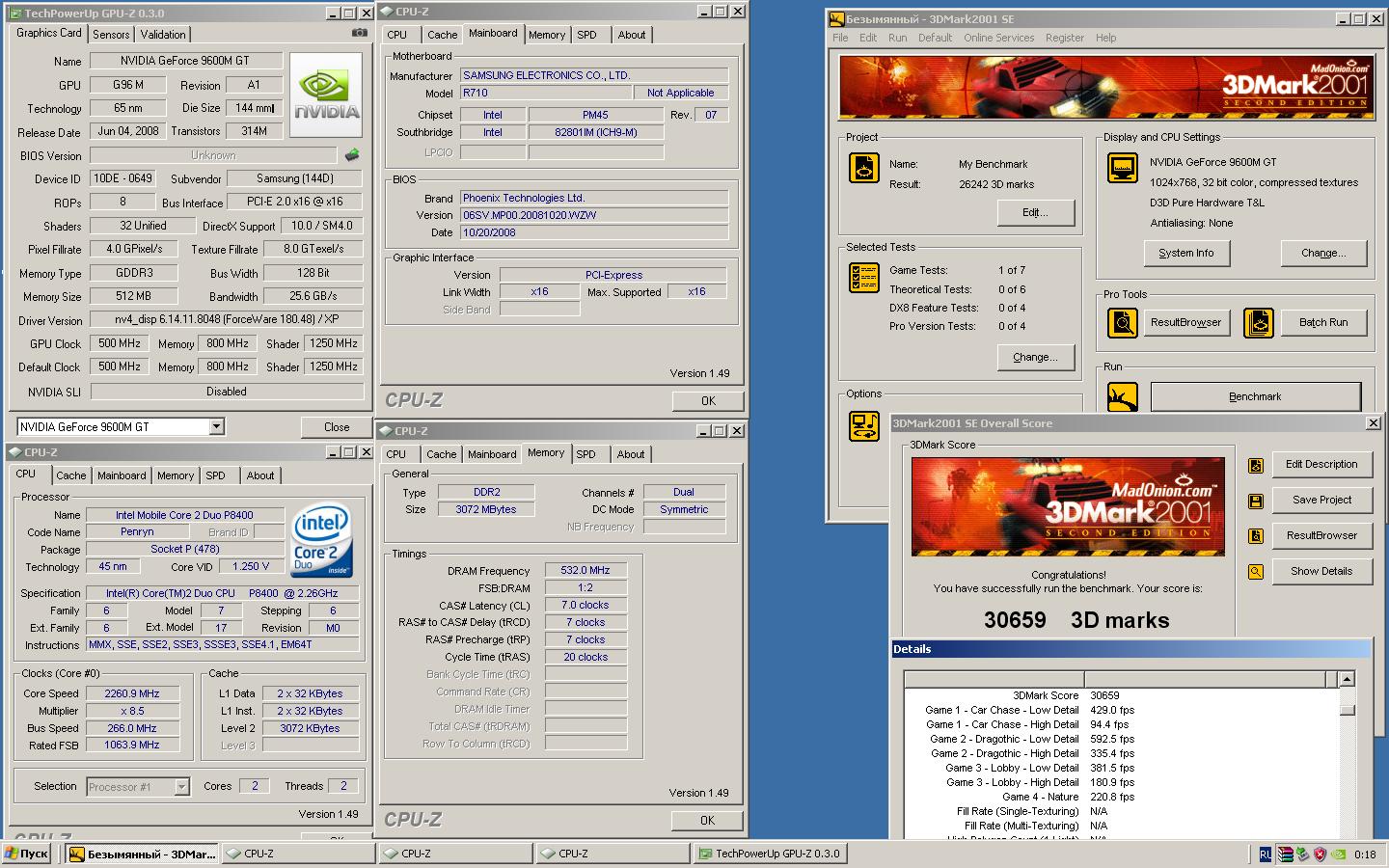1389x868 pixels.
Task: Click the NVIDIA tray icon
Action: [x=1340, y=854]
